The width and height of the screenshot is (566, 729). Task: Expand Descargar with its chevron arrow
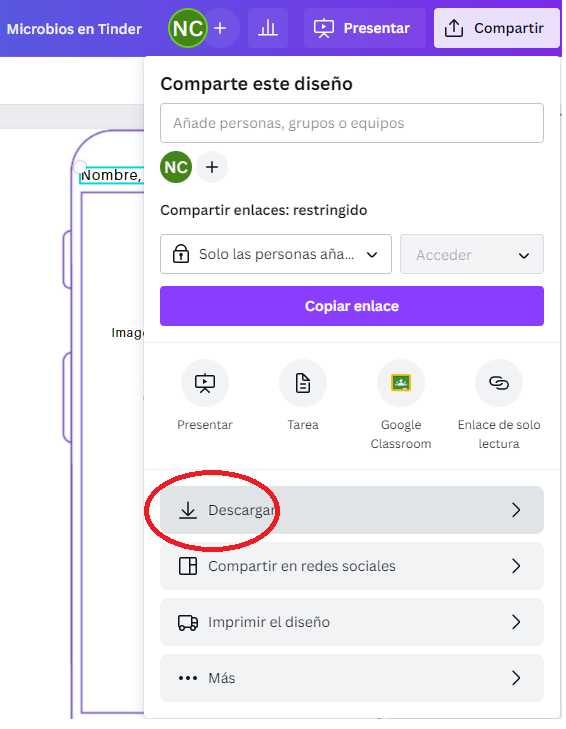pos(516,510)
